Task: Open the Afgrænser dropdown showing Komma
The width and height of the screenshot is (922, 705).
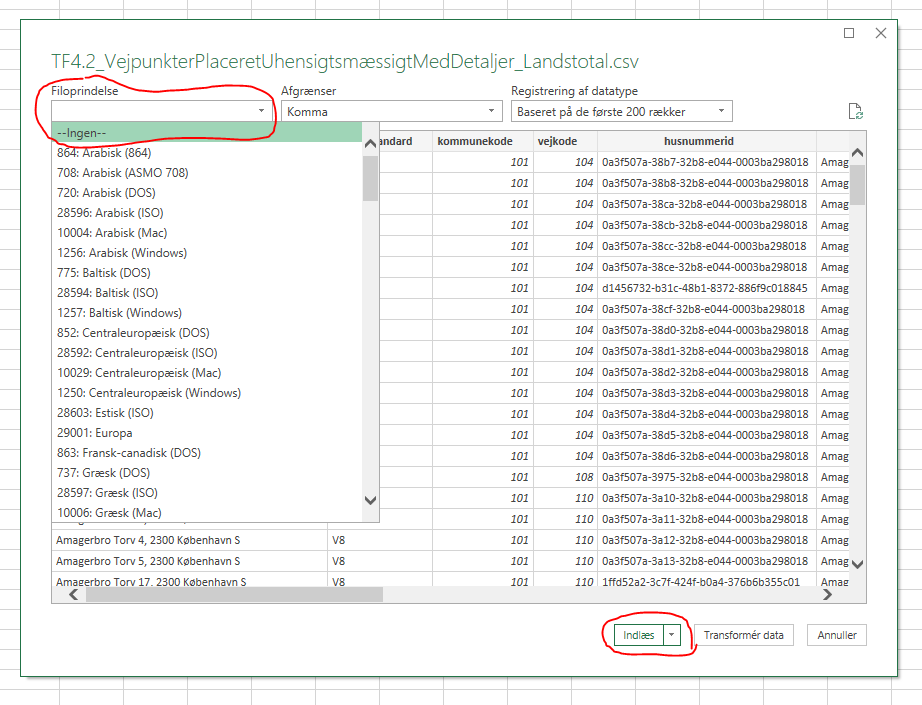Action: coord(392,111)
